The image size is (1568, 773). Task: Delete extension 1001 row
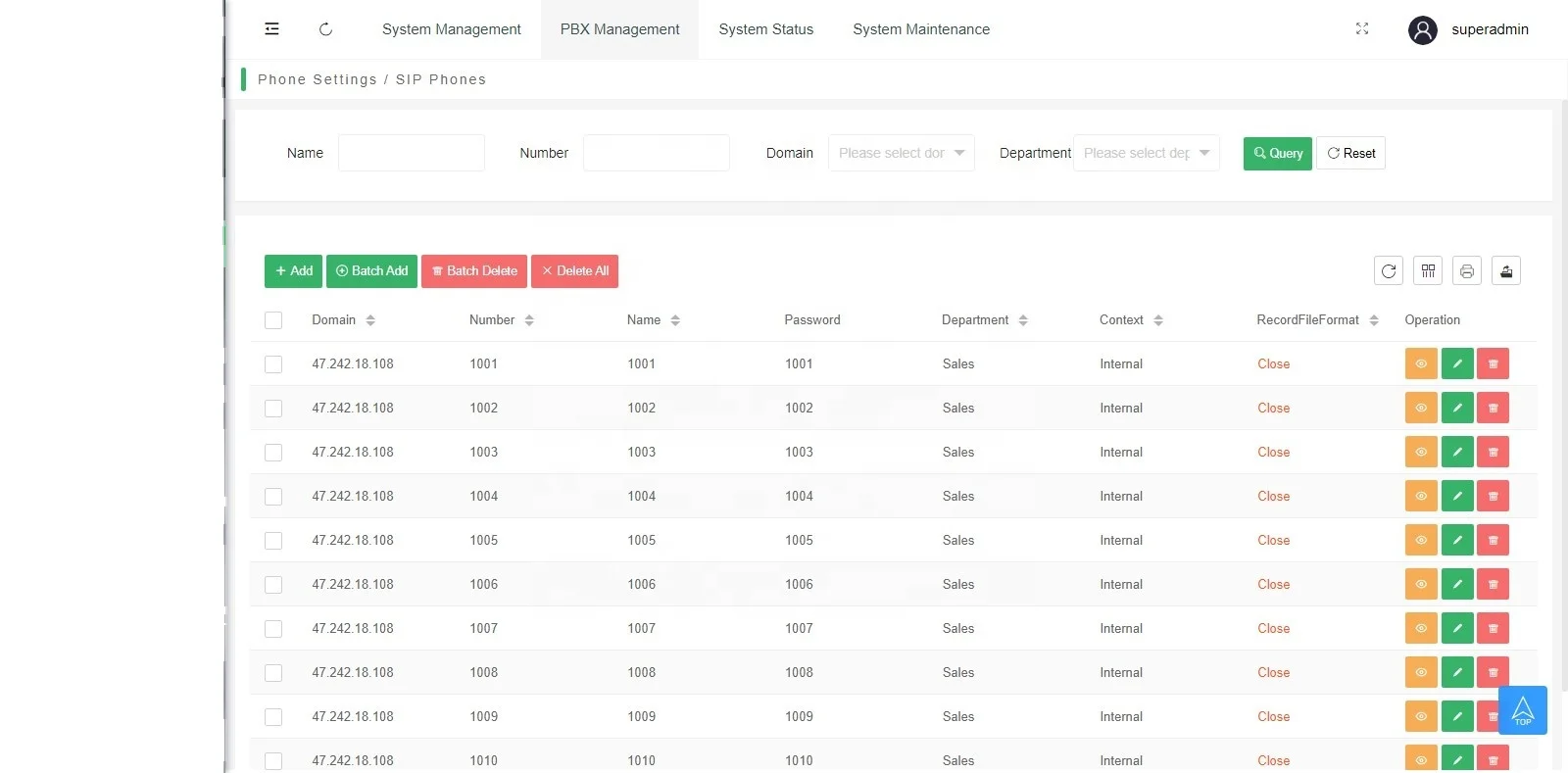[1494, 363]
